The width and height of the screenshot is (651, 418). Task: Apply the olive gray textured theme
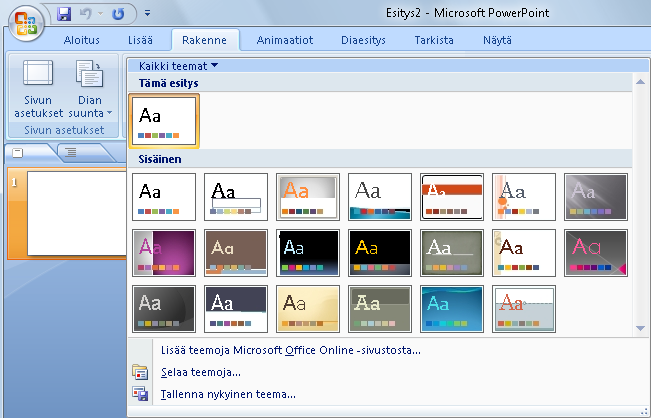[452, 253]
